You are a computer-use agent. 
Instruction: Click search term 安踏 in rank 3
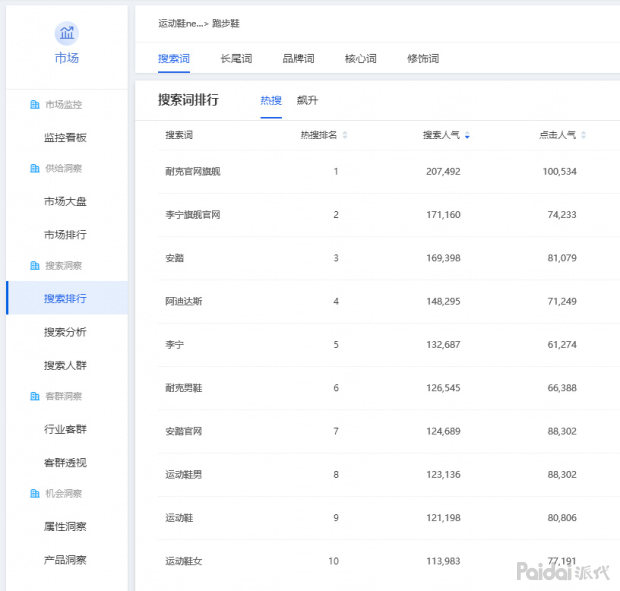pos(174,258)
